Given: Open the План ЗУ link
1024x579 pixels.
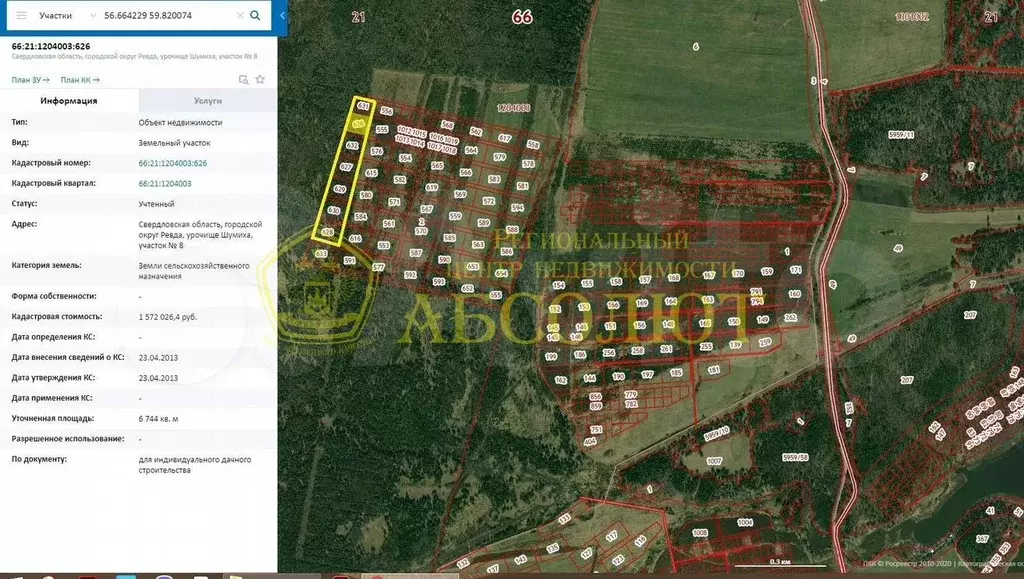Looking at the screenshot, I should pos(30,80).
